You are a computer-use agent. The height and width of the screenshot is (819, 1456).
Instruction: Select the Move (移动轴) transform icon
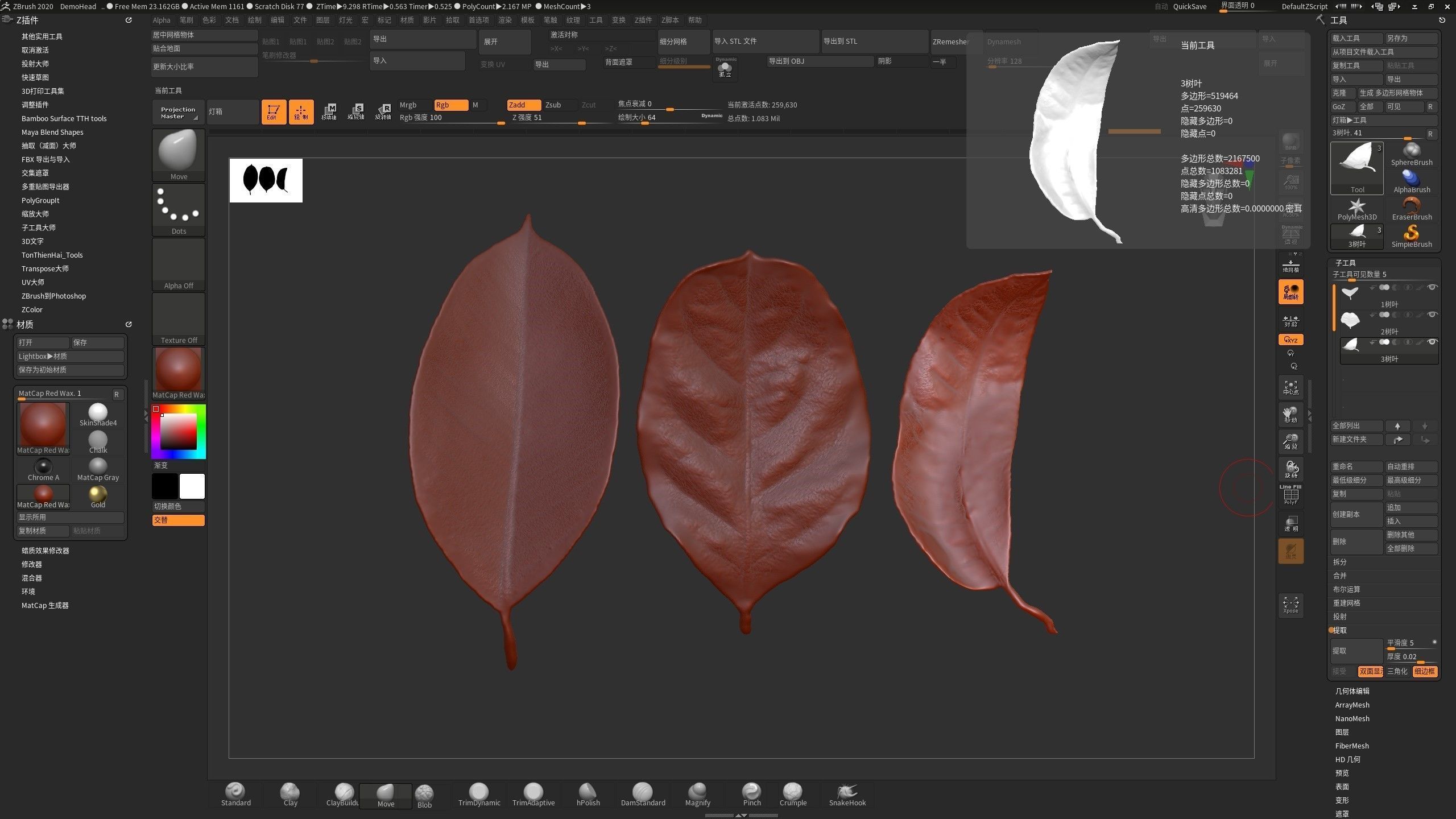329,111
